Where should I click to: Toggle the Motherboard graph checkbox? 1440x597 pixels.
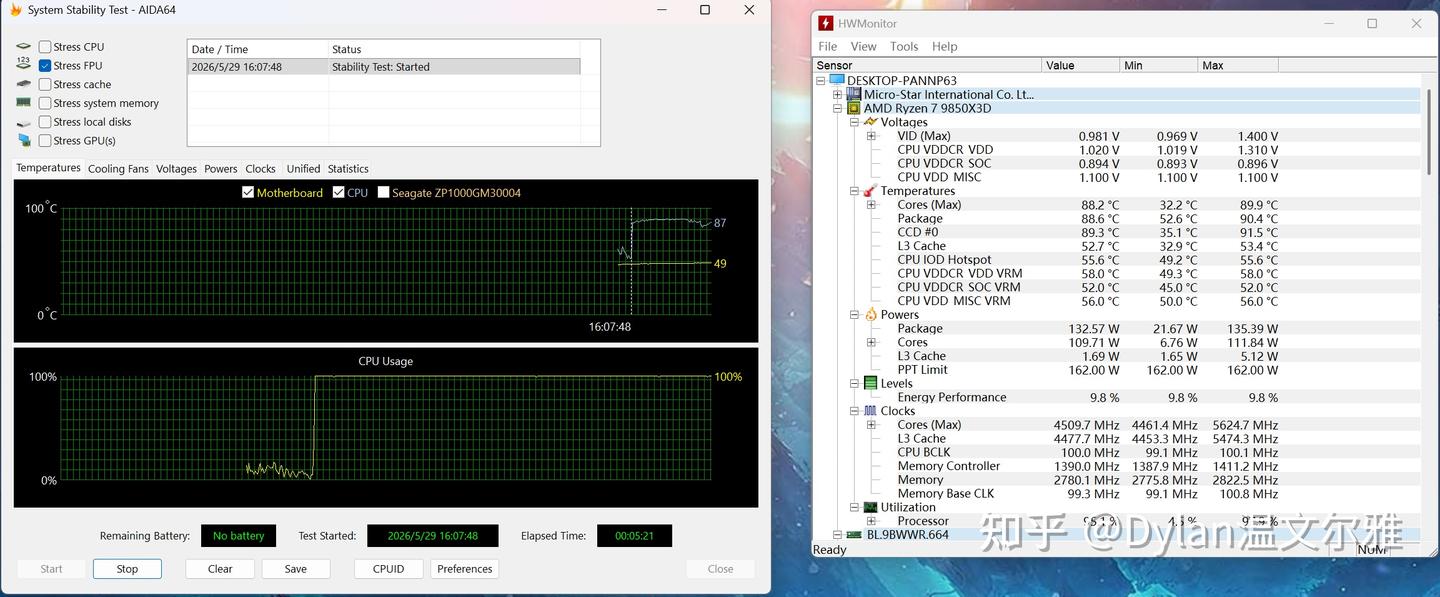click(x=248, y=192)
